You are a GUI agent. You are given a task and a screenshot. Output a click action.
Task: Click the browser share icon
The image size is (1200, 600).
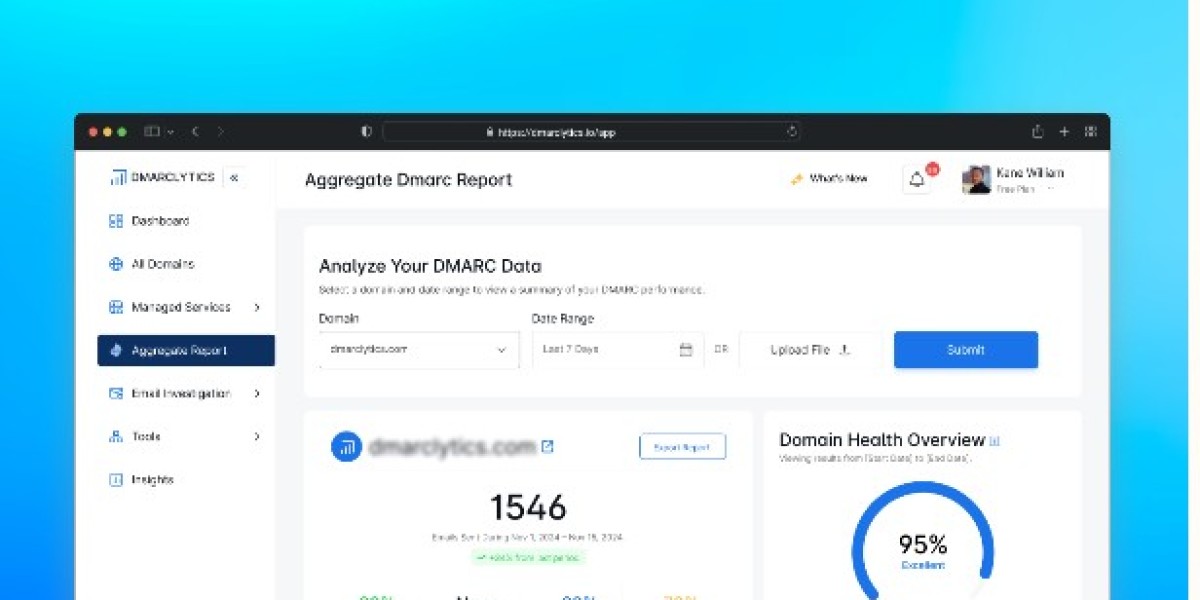point(1038,131)
